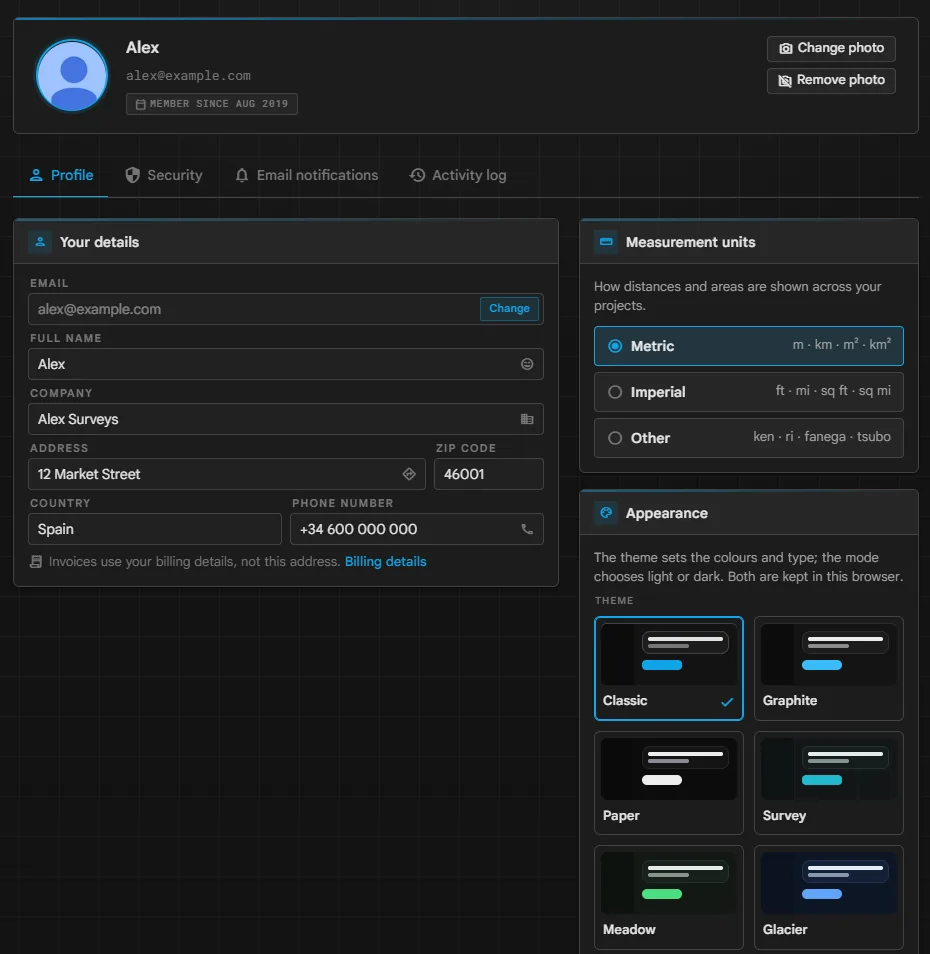Open the Activity log tab
Viewport: 930px width, 954px height.
coord(458,175)
